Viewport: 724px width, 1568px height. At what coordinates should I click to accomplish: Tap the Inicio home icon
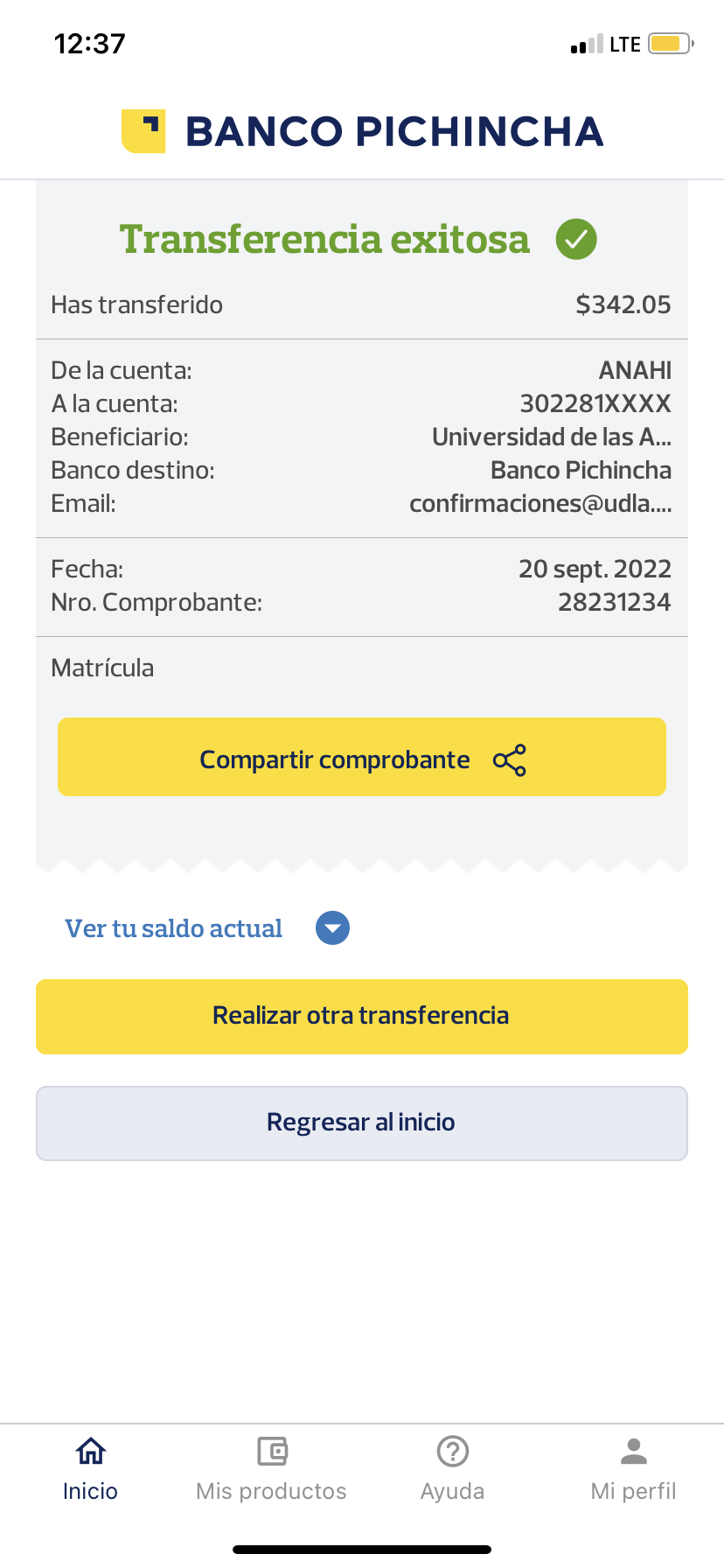90,1451
